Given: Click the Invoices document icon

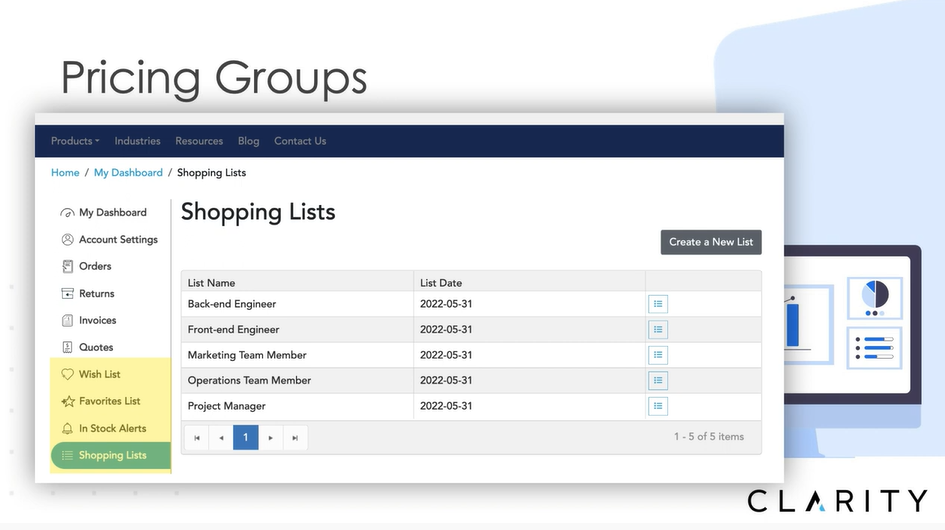Looking at the screenshot, I should point(68,320).
